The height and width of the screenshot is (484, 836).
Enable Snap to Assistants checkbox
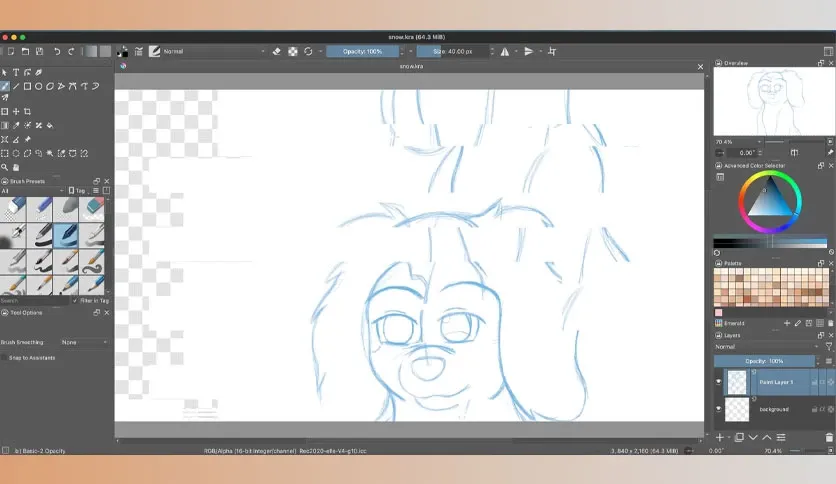pyautogui.click(x=4, y=358)
